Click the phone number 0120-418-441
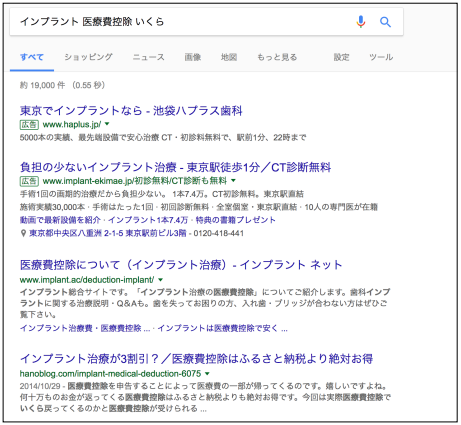Screen dimensions: 461x425 point(219,233)
